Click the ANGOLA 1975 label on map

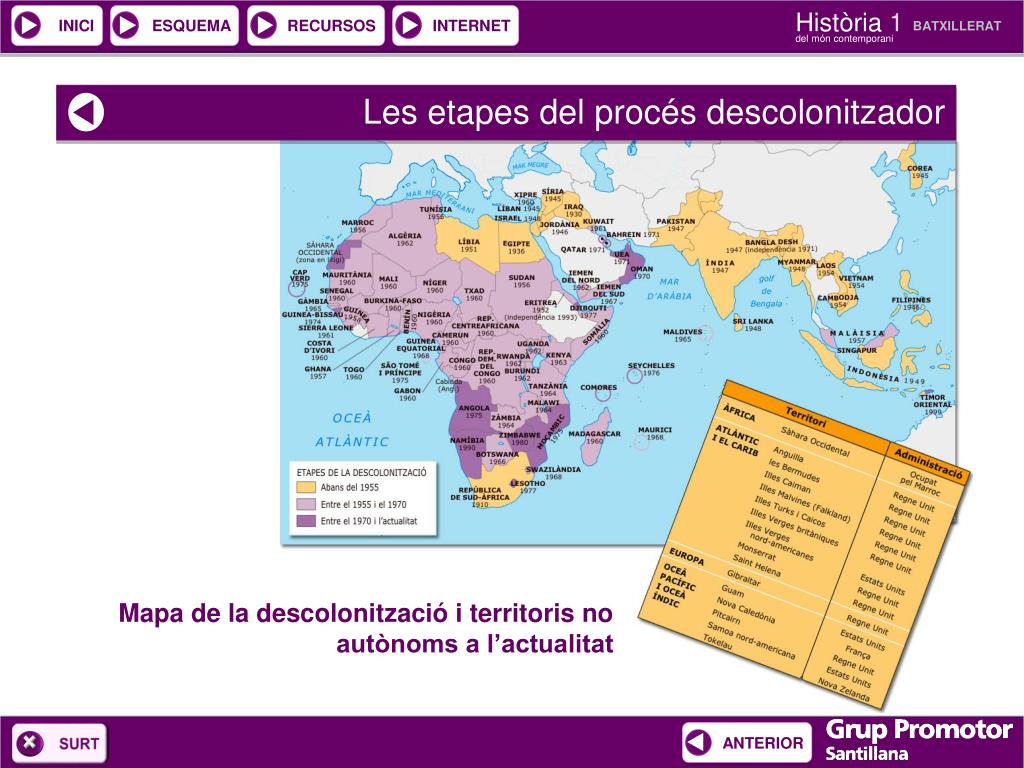[473, 411]
